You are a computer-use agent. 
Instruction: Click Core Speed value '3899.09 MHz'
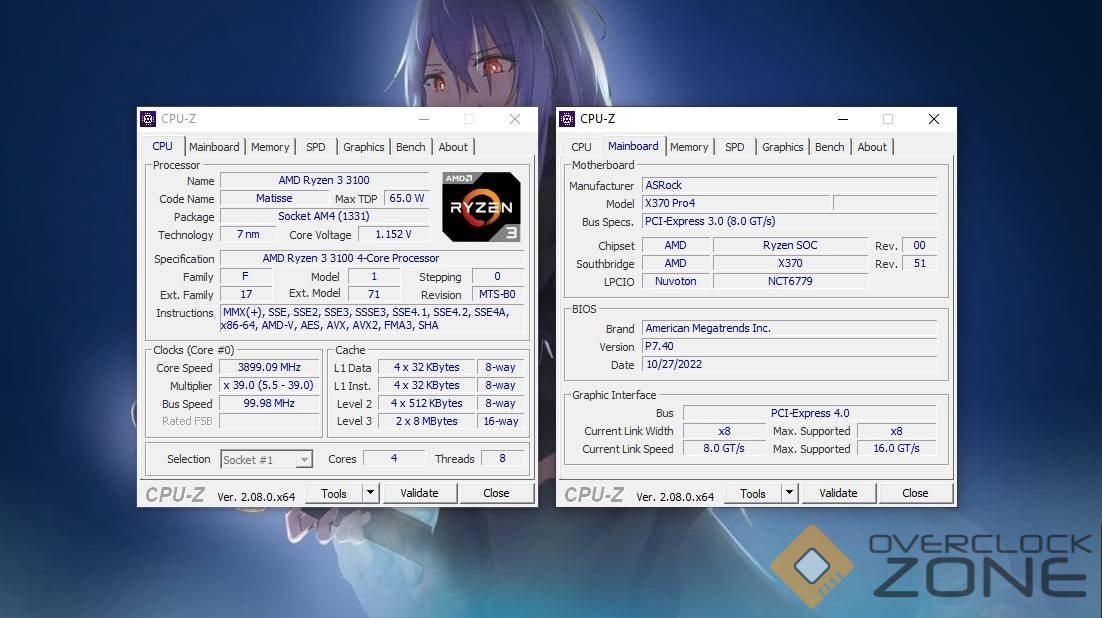coord(269,368)
